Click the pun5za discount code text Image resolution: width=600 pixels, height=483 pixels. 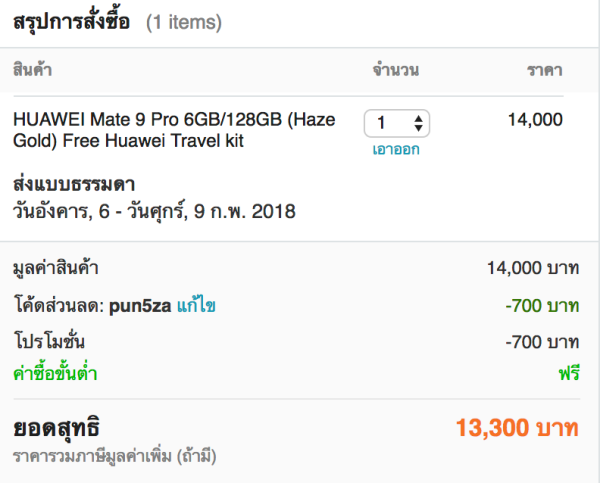(x=145, y=304)
